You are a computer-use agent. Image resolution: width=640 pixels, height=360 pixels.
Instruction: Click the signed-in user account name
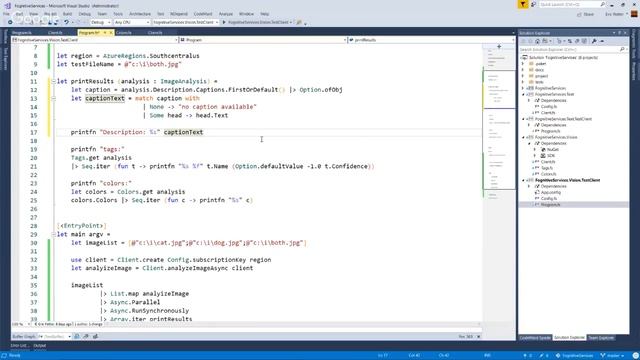coord(614,14)
